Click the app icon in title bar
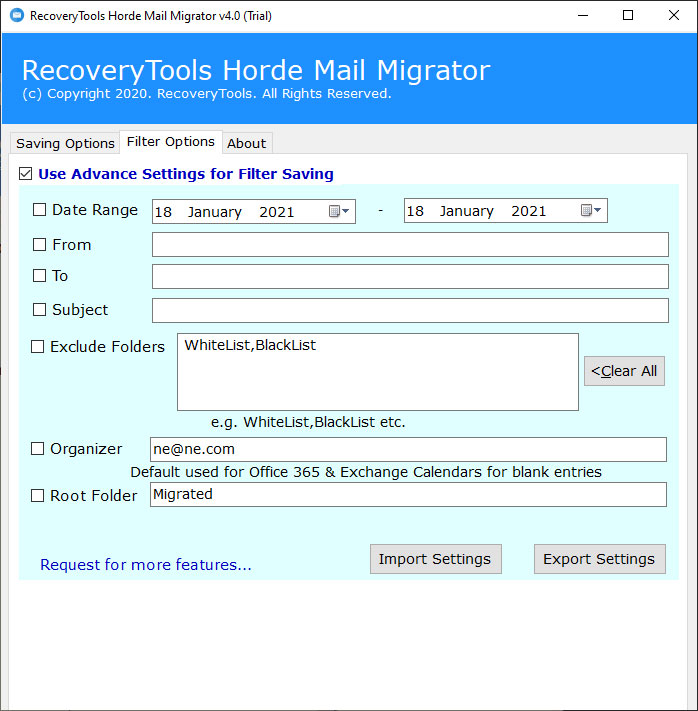698x711 pixels. click(x=17, y=15)
